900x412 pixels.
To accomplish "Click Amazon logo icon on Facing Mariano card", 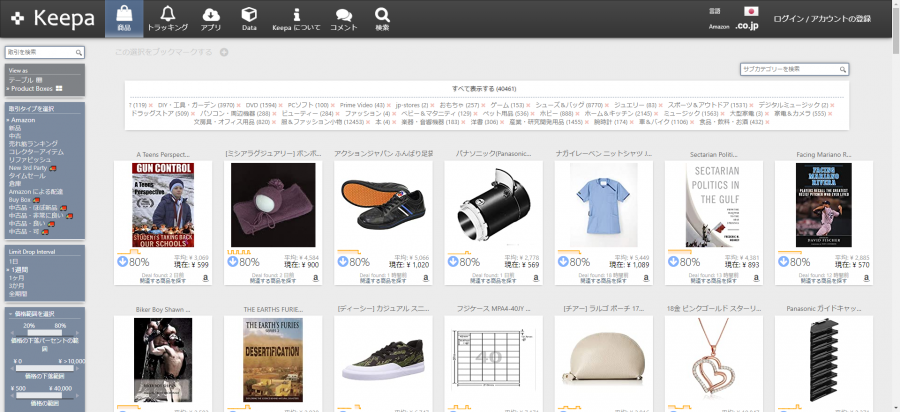I will [867, 278].
